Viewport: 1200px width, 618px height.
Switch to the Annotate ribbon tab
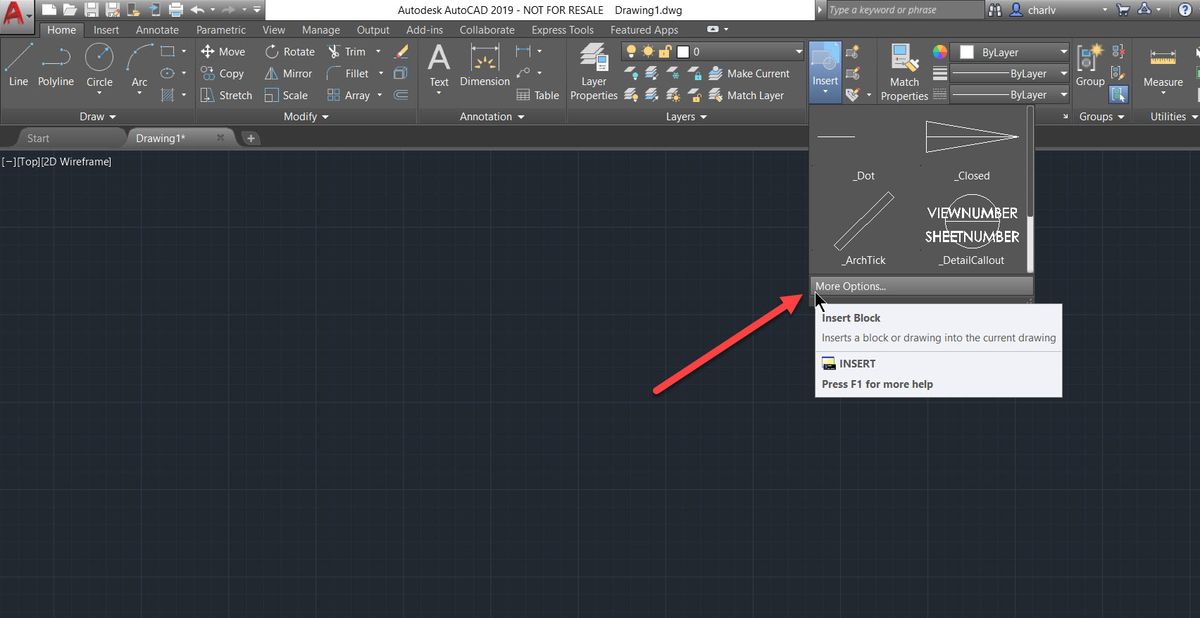coord(157,30)
